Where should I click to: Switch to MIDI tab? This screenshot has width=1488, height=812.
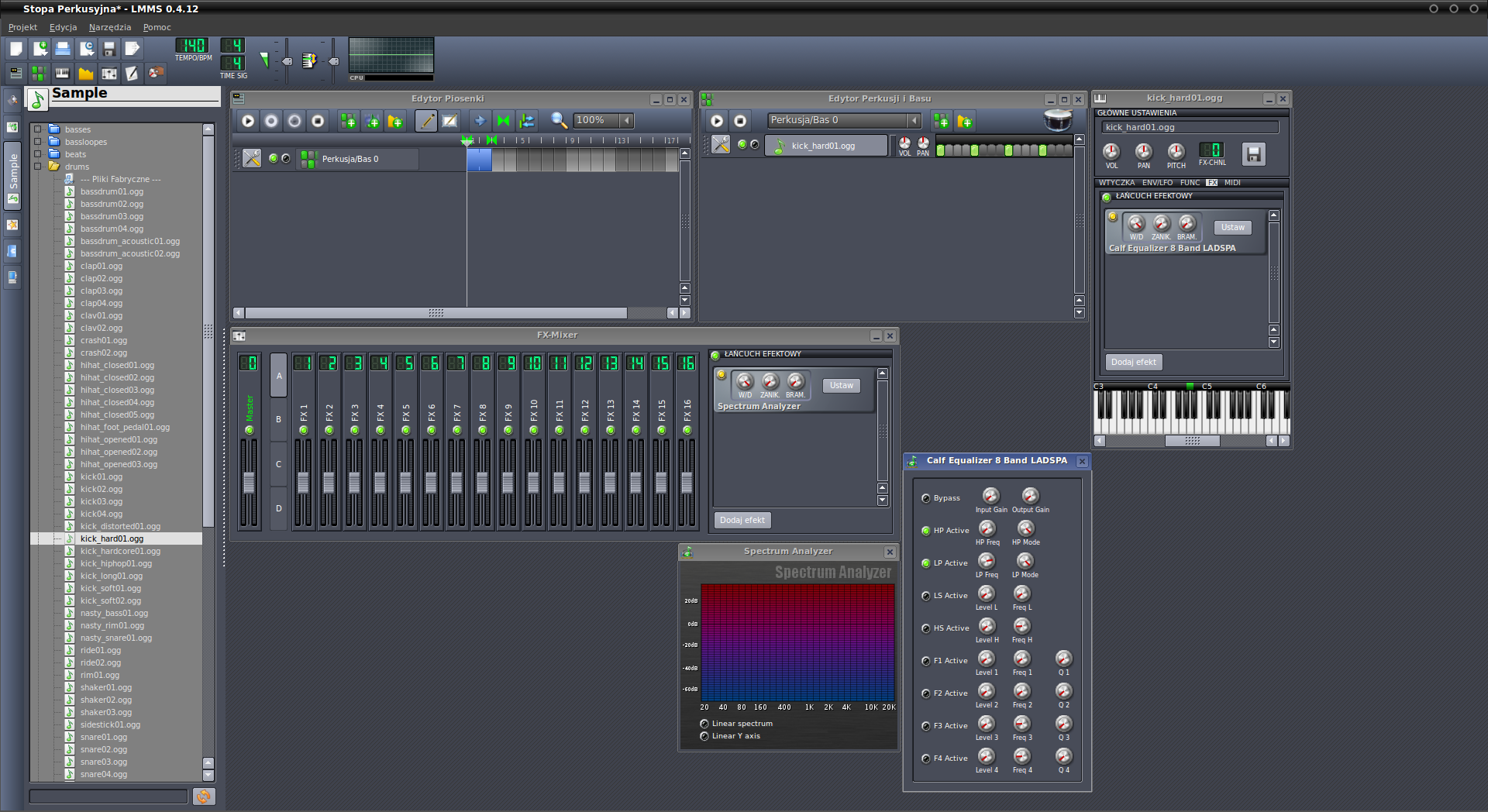pos(1232,183)
